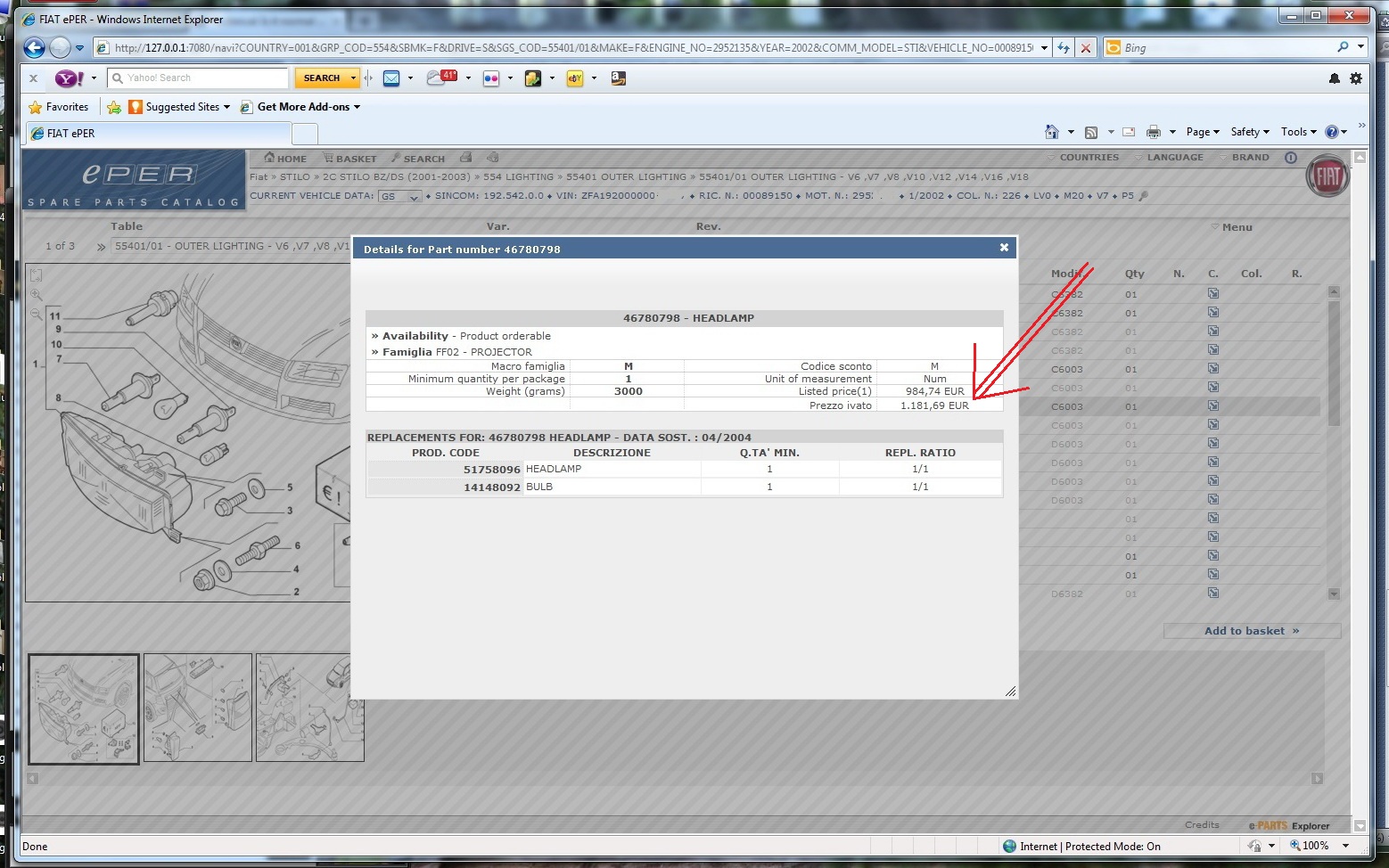The height and width of the screenshot is (868, 1389).
Task: Click Add to Favorites Bar icon
Action: pyautogui.click(x=114, y=107)
